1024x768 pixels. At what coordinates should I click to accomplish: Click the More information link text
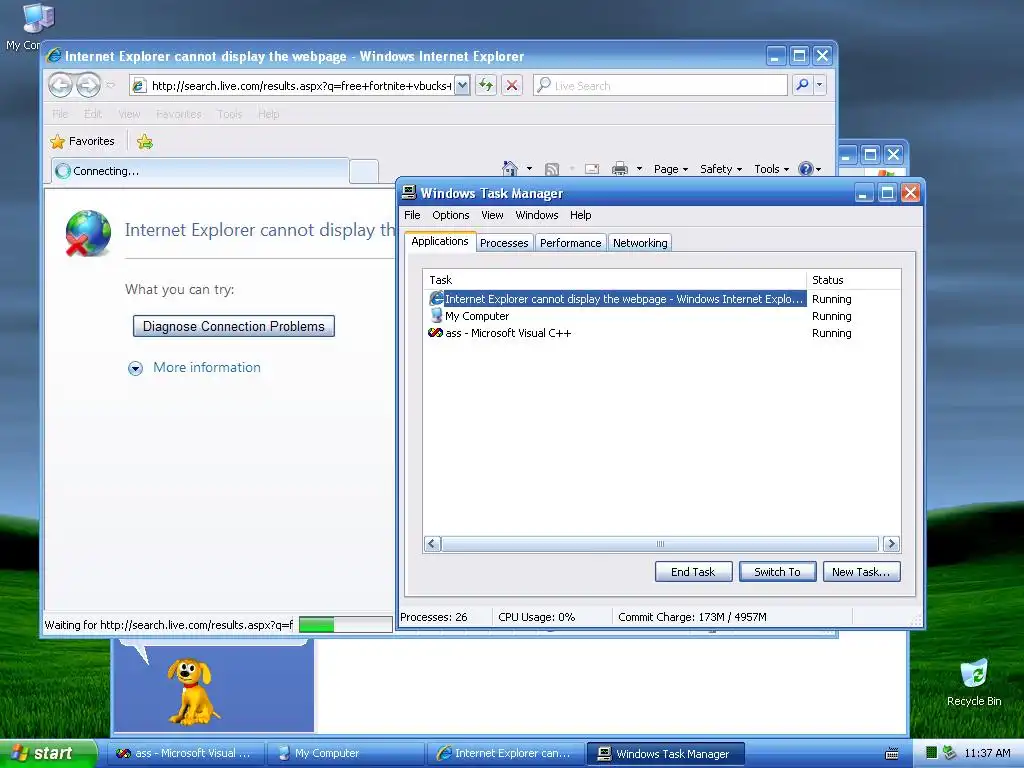click(x=207, y=368)
